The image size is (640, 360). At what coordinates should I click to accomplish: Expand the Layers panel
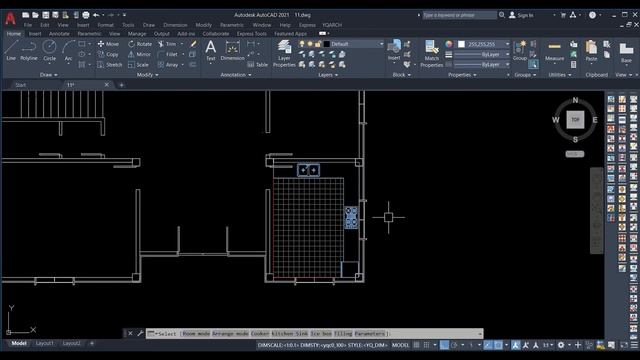point(328,75)
